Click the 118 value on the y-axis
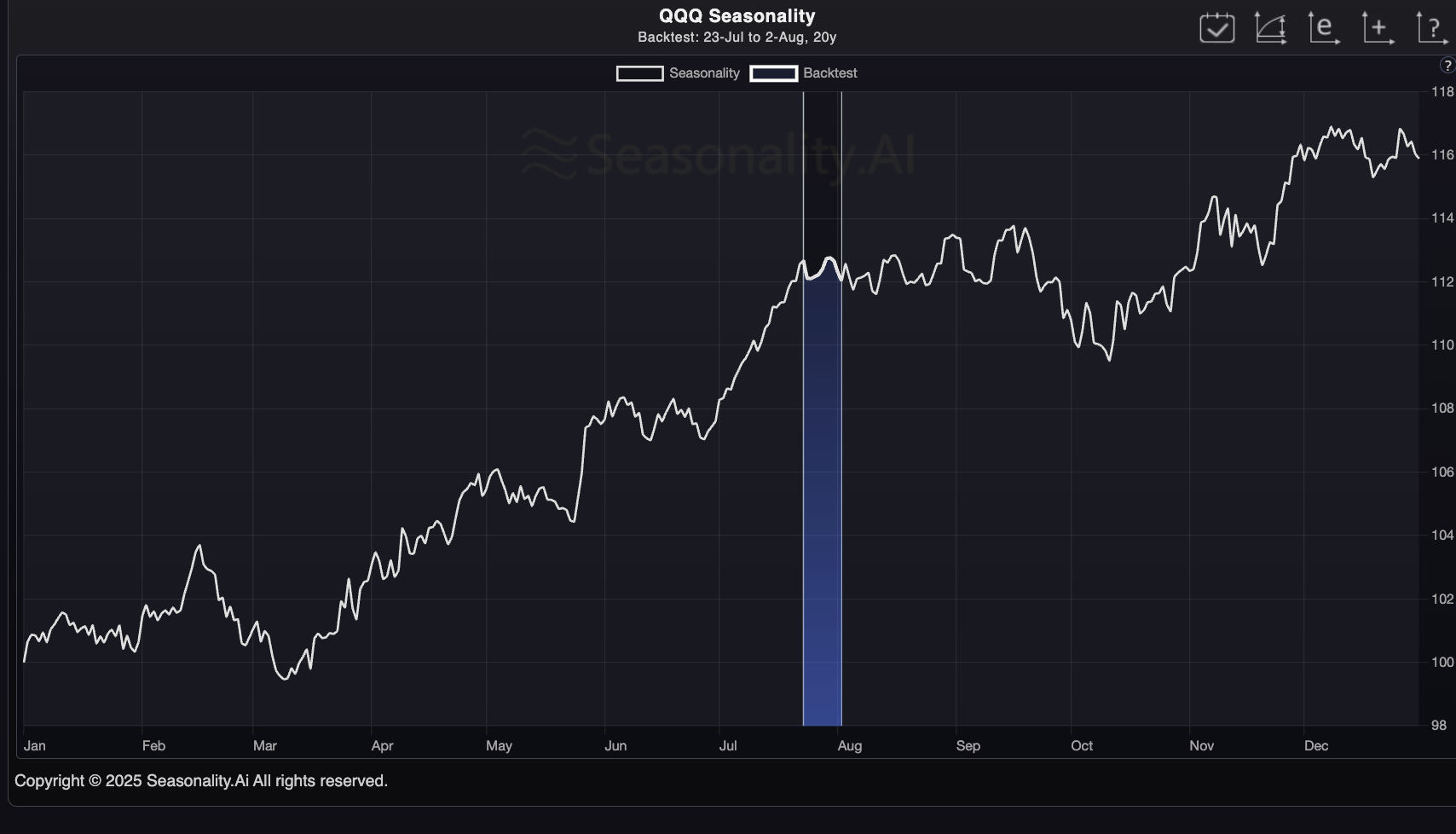 (x=1442, y=92)
